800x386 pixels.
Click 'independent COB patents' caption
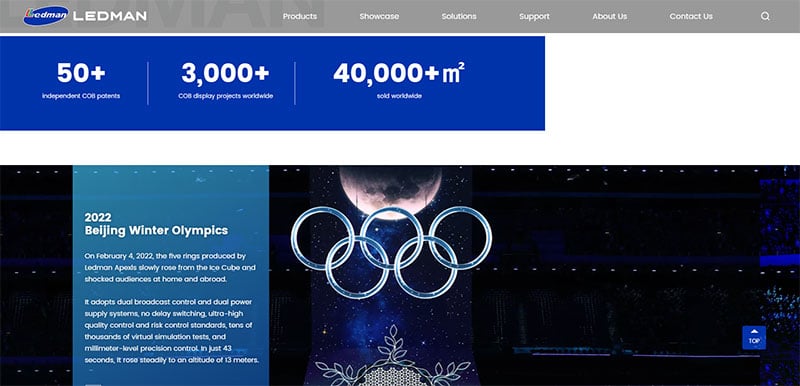tap(81, 96)
